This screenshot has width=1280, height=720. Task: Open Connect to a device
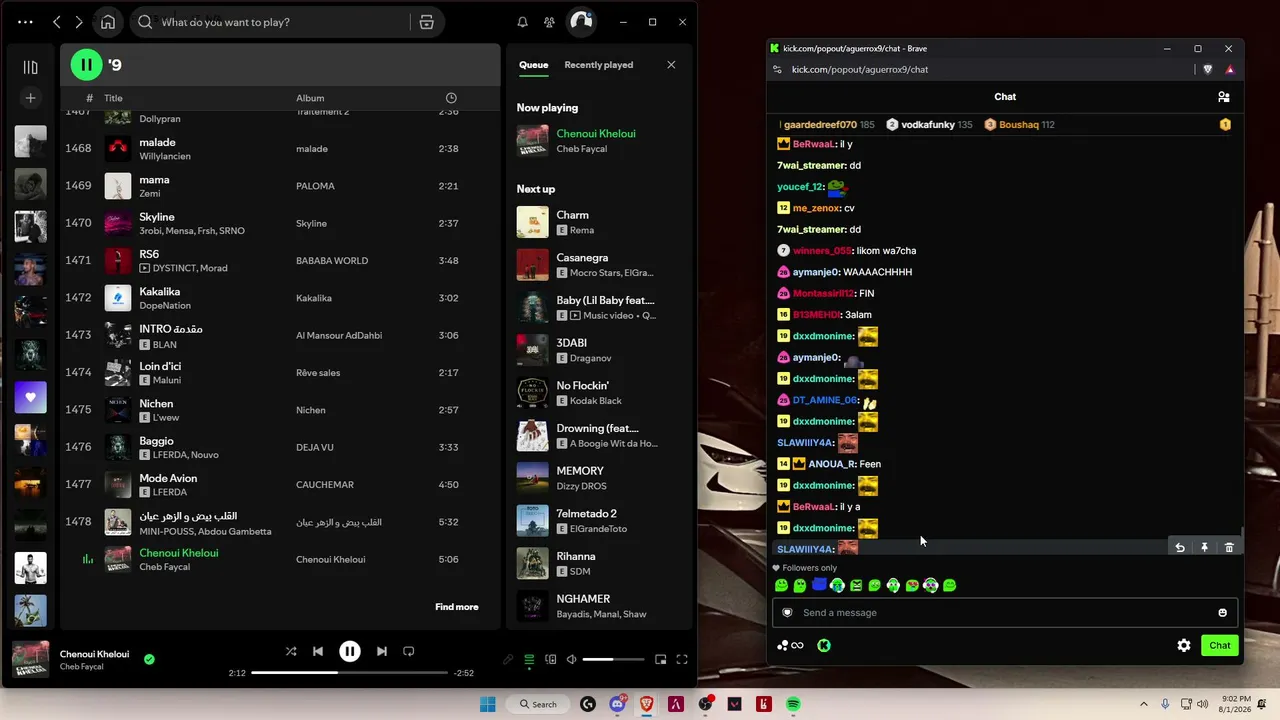(550, 659)
